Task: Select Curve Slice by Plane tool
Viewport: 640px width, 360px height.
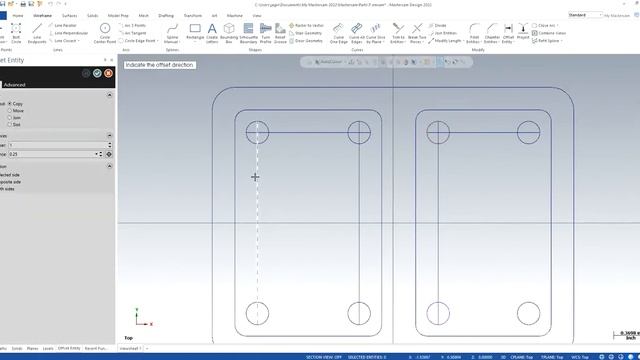Action: pyautogui.click(x=376, y=33)
